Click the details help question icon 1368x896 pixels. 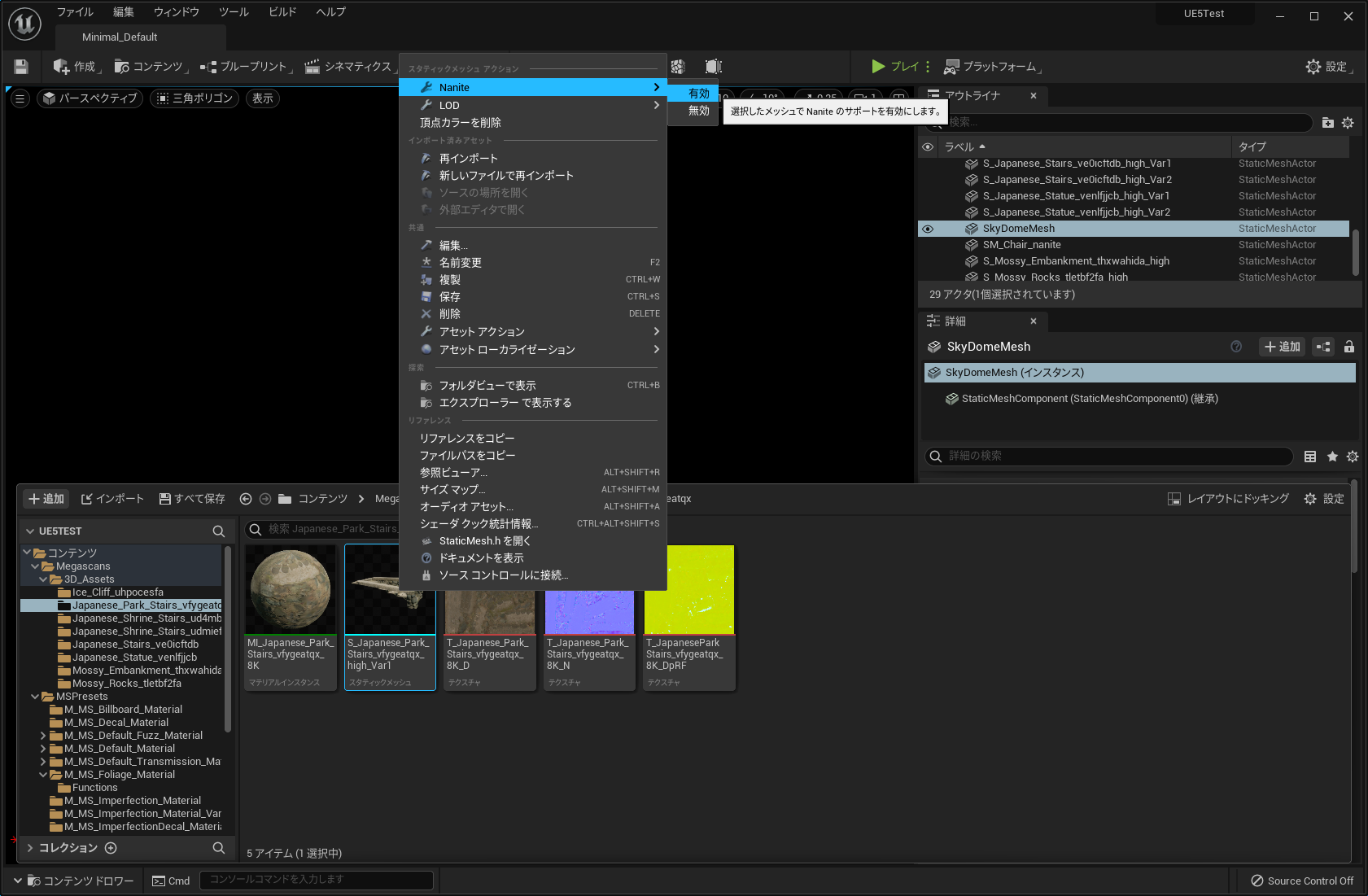point(1236,347)
